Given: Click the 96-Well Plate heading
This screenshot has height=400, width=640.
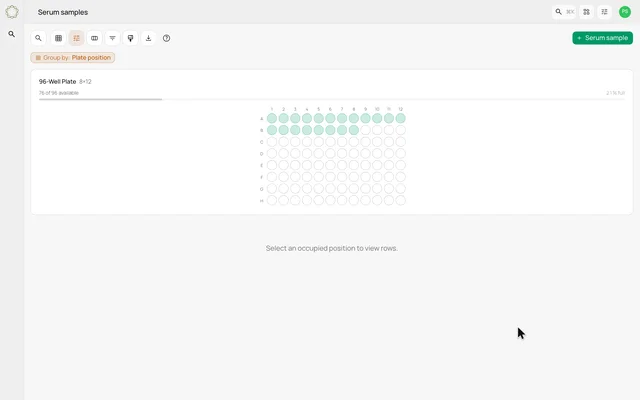Looking at the screenshot, I should tap(58, 81).
